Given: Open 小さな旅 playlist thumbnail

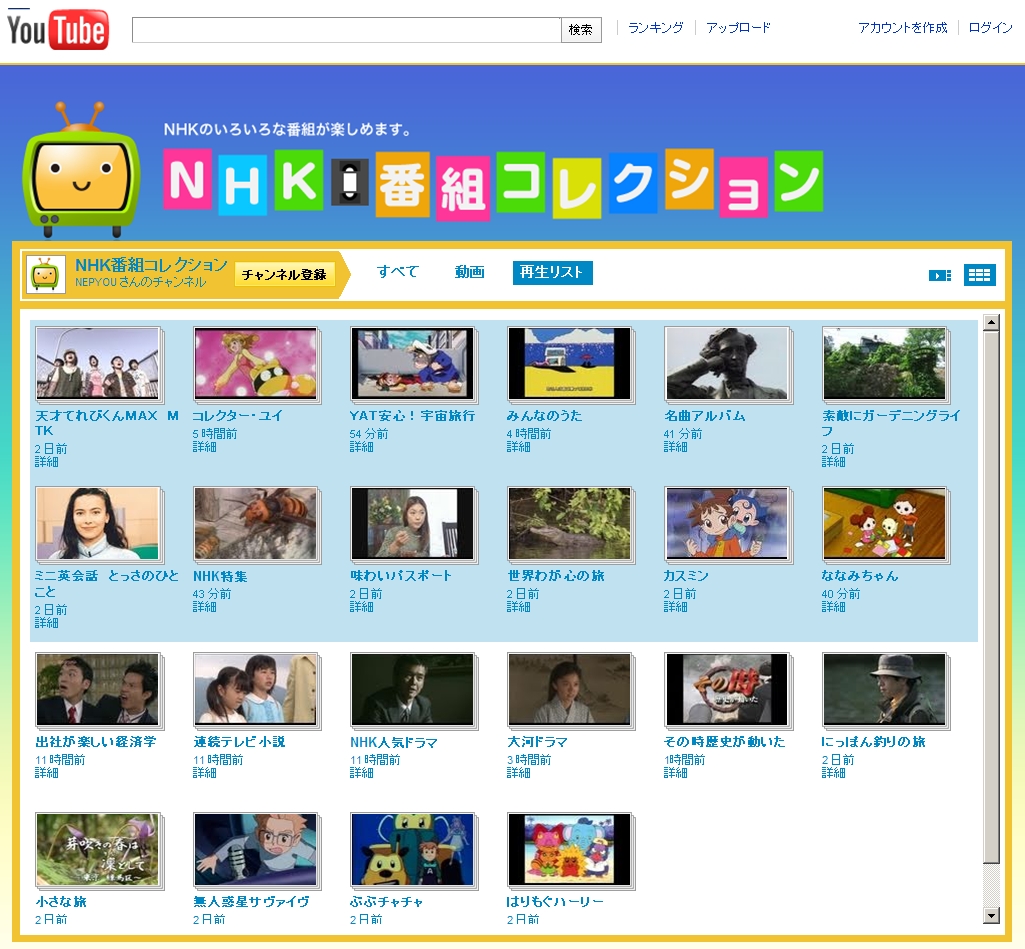Looking at the screenshot, I should click(98, 850).
